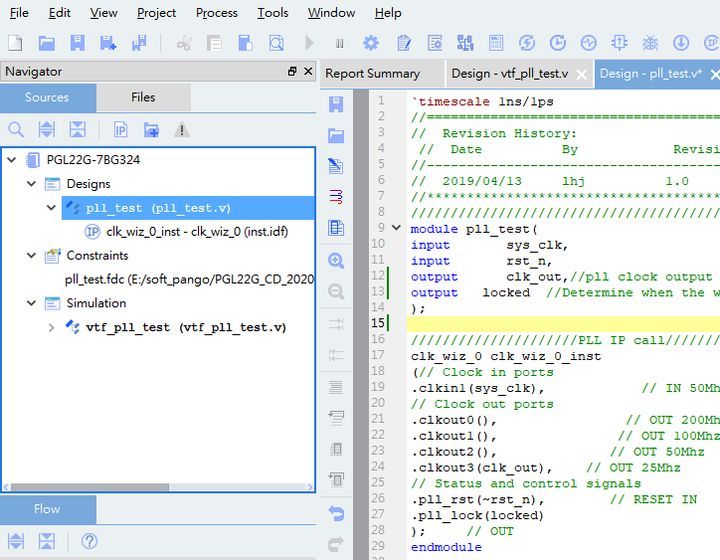Click the bug debugger icon in toolbar
The width and height of the screenshot is (720, 560).
coord(650,43)
